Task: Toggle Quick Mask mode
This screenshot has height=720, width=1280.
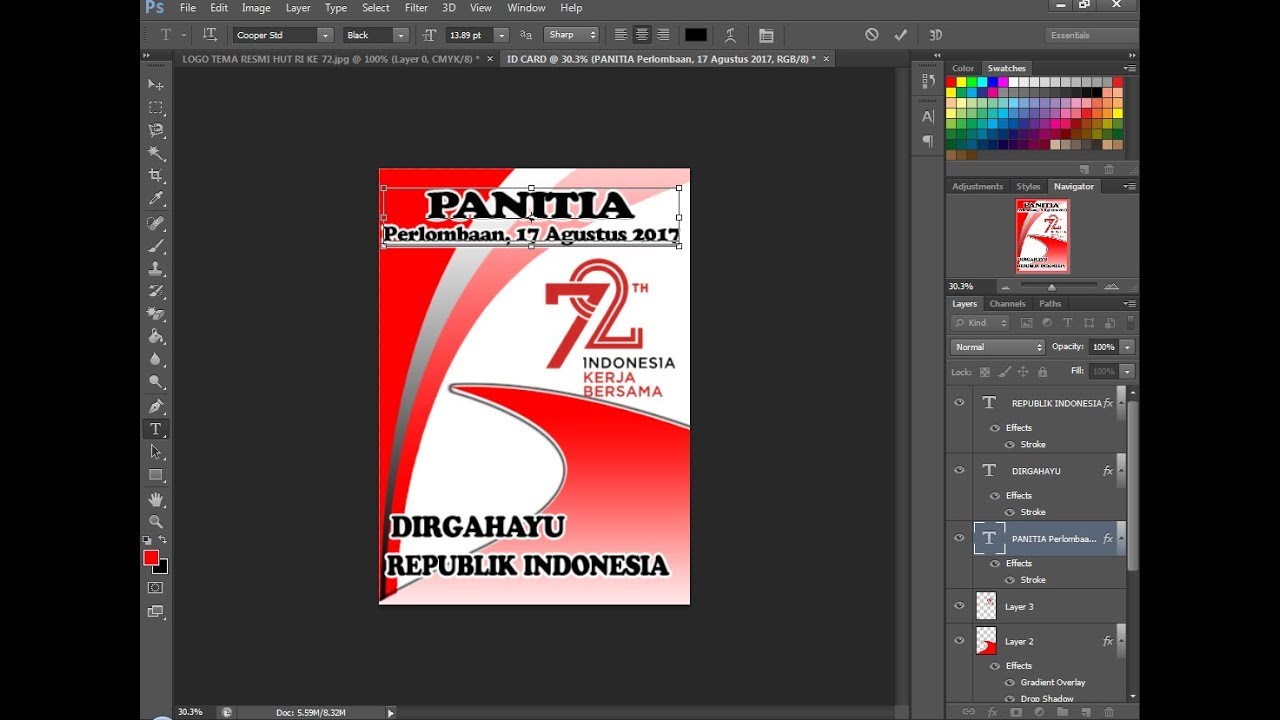Action: coord(156,588)
